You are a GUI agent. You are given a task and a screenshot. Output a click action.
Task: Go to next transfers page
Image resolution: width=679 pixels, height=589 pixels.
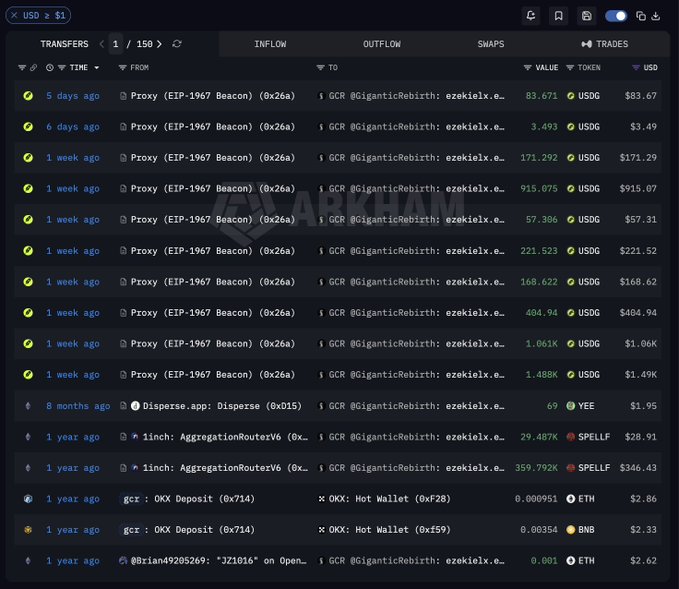coord(159,44)
